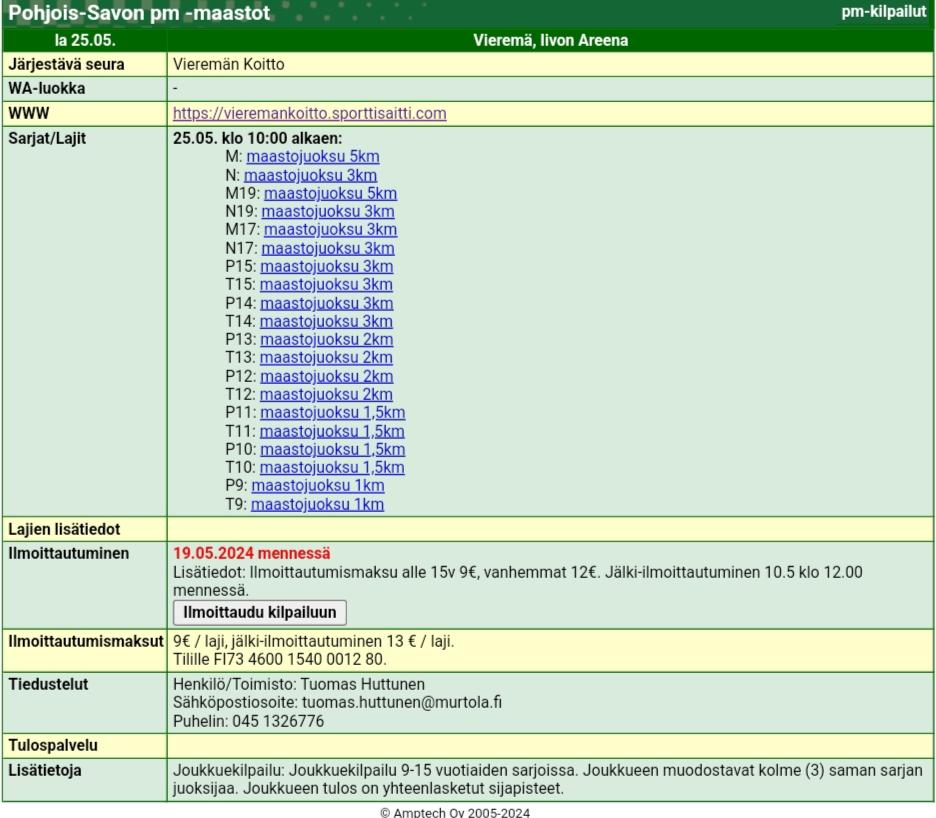Choose the P15 maastojuoksu 3km event
936x818 pixels.
[326, 266]
